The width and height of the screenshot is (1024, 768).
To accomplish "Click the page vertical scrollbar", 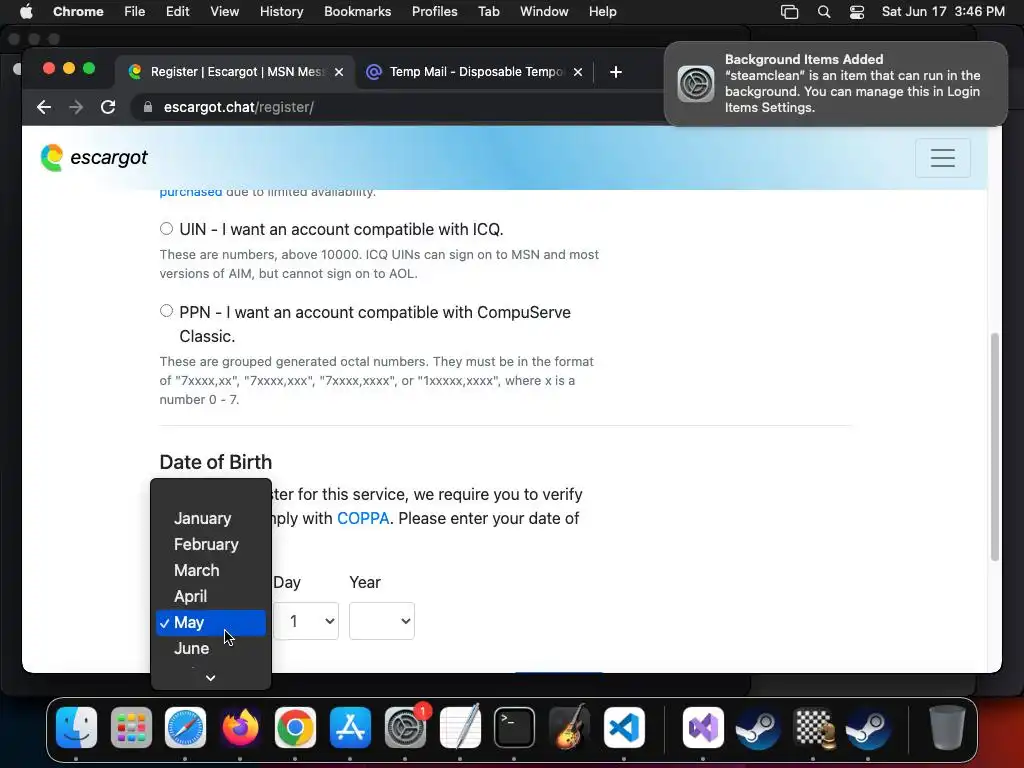I will coord(994,447).
